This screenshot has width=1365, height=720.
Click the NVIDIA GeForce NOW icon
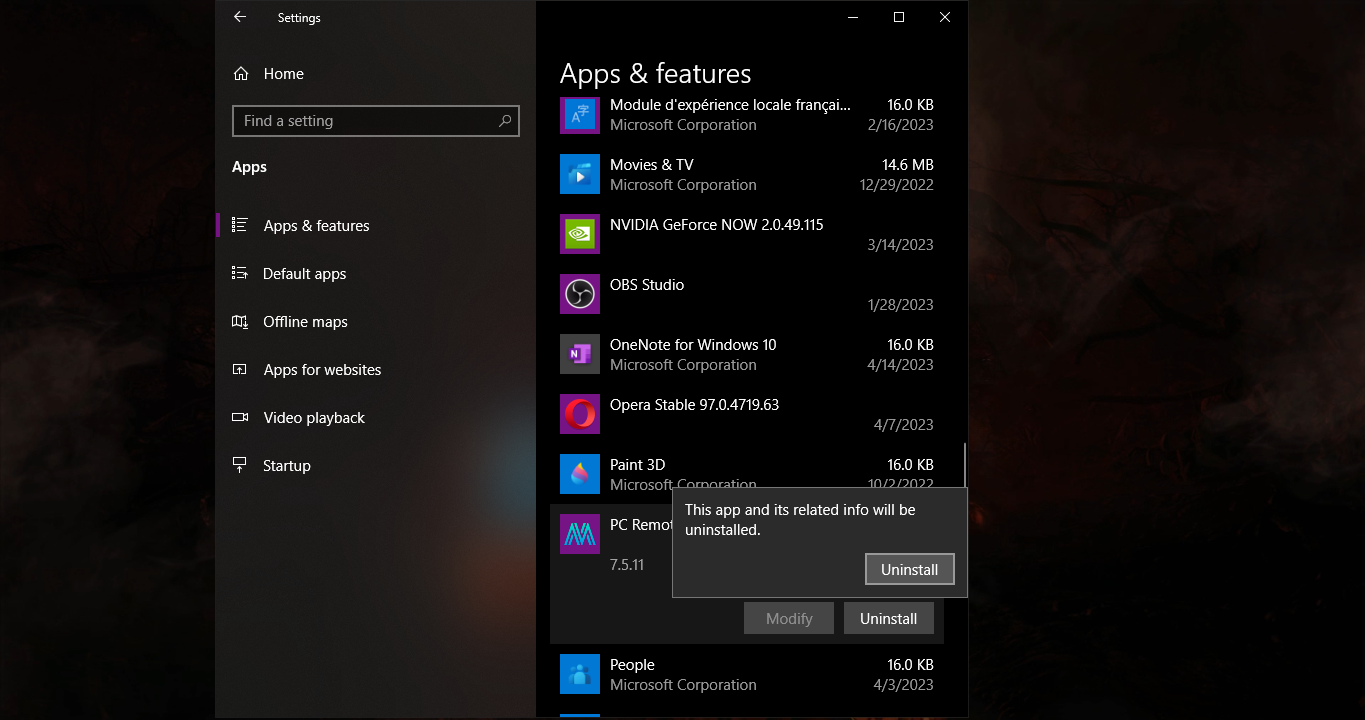(580, 234)
